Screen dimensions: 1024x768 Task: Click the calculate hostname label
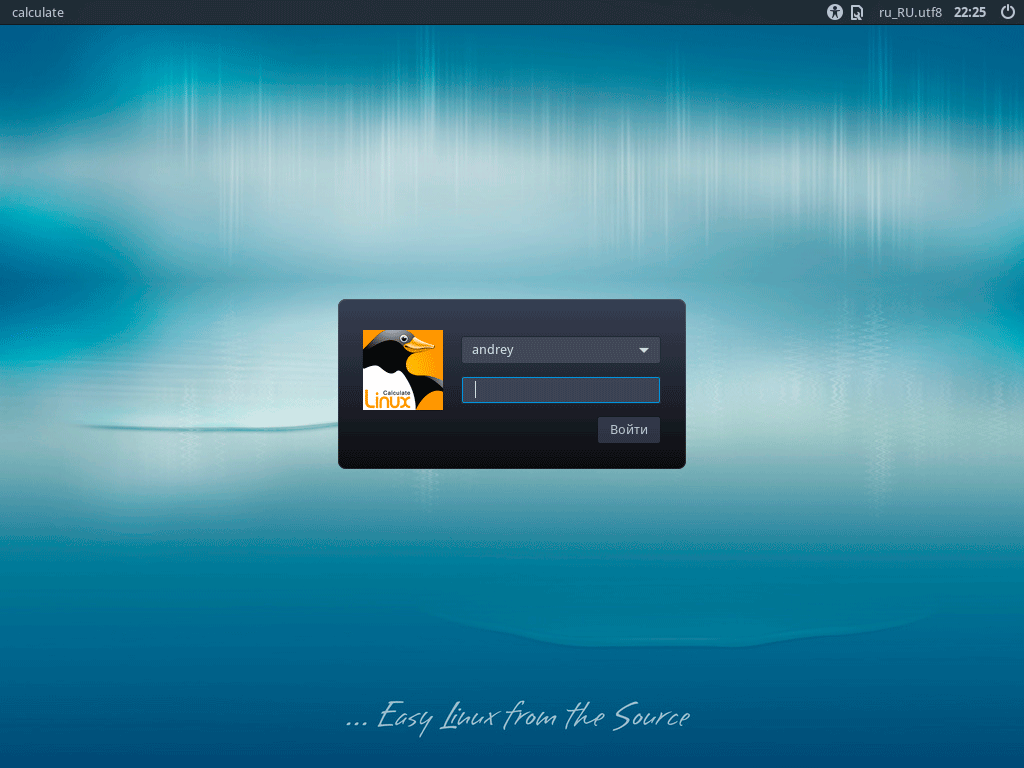[x=38, y=12]
